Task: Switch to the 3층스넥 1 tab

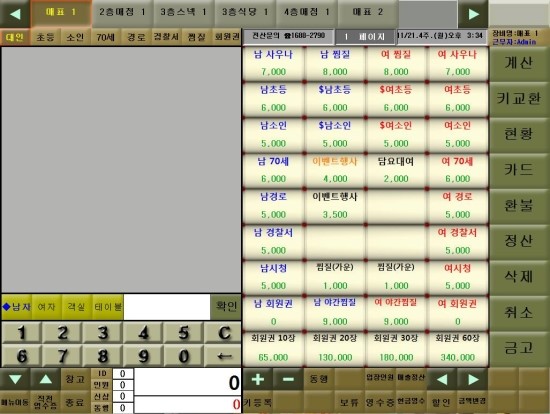Action: (183, 13)
